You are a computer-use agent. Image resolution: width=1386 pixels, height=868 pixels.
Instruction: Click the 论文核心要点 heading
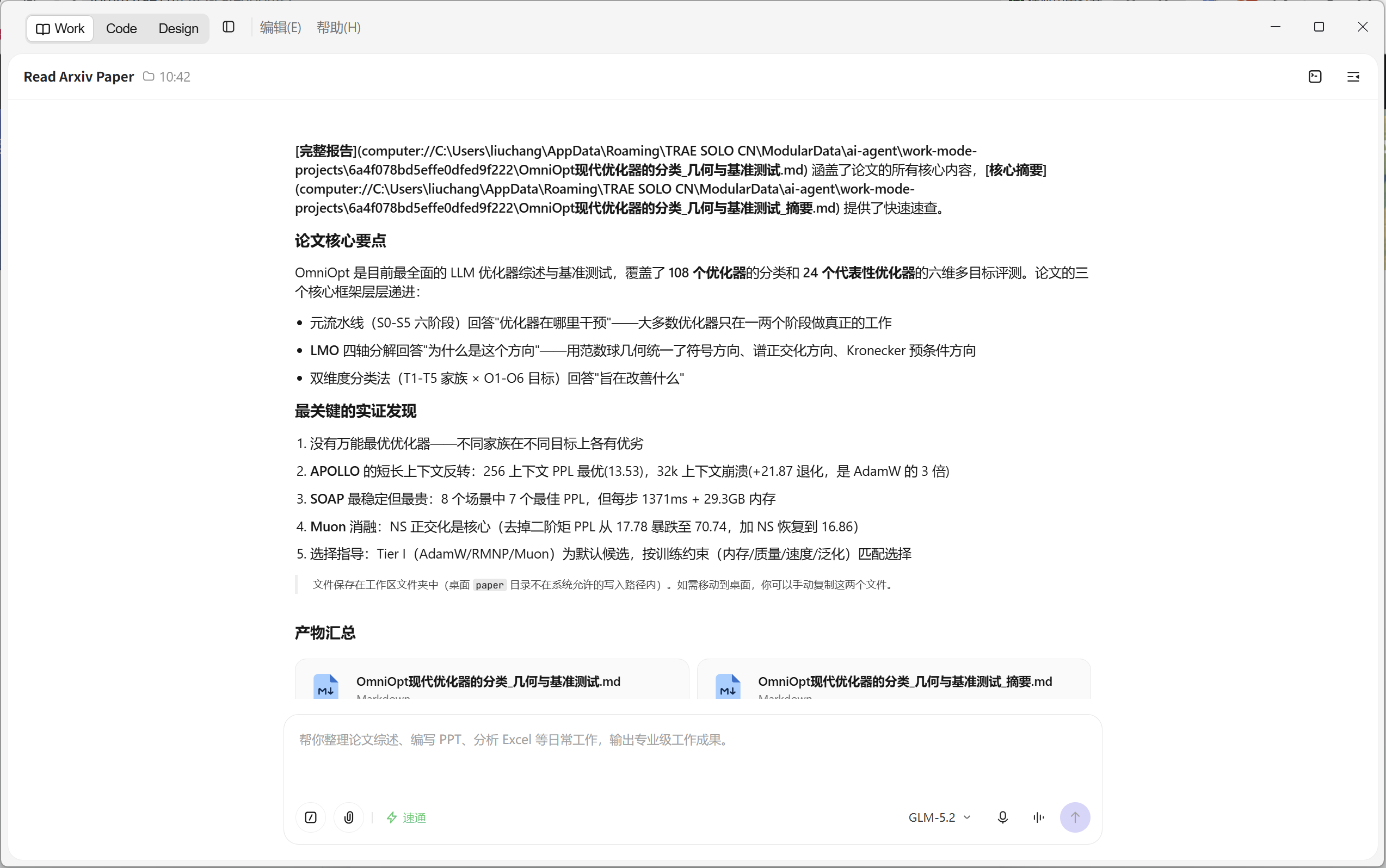coord(341,240)
